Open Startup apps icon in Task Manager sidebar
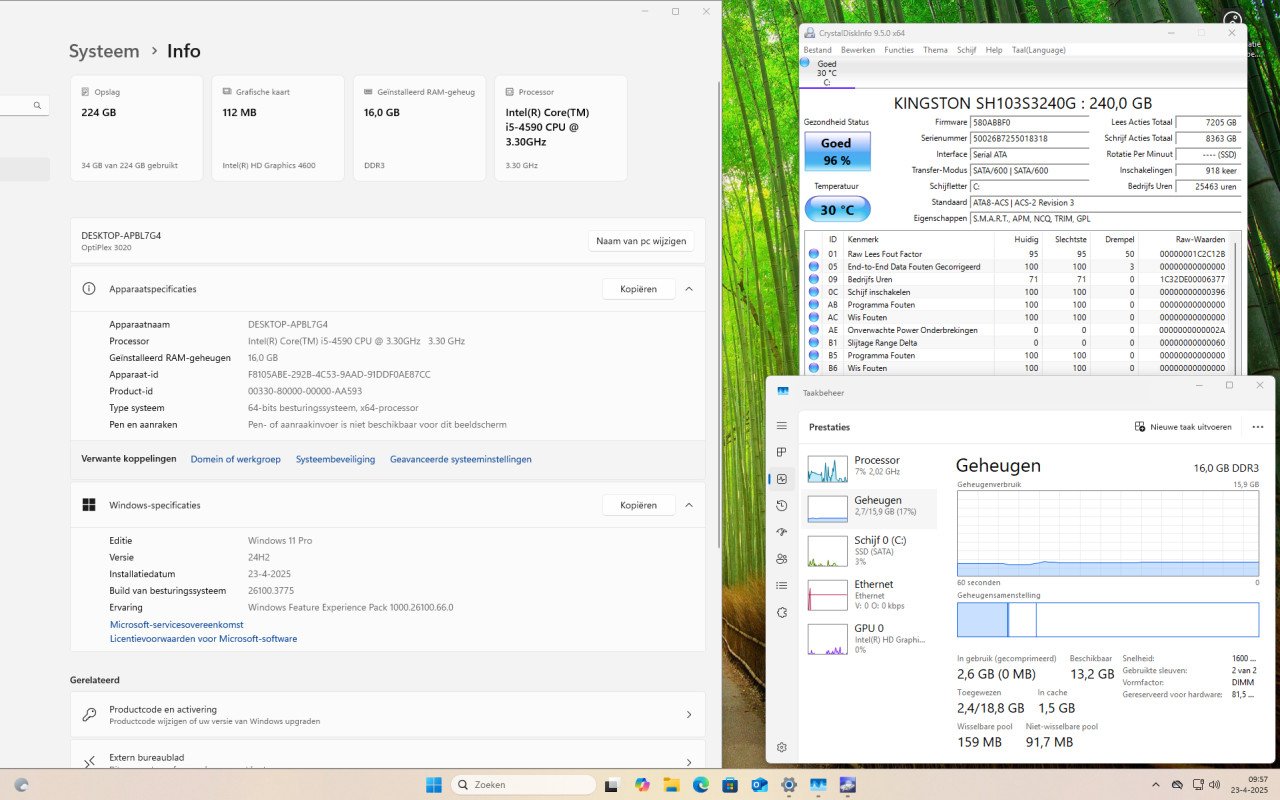Screen dimensions: 1280x800 click(x=782, y=532)
